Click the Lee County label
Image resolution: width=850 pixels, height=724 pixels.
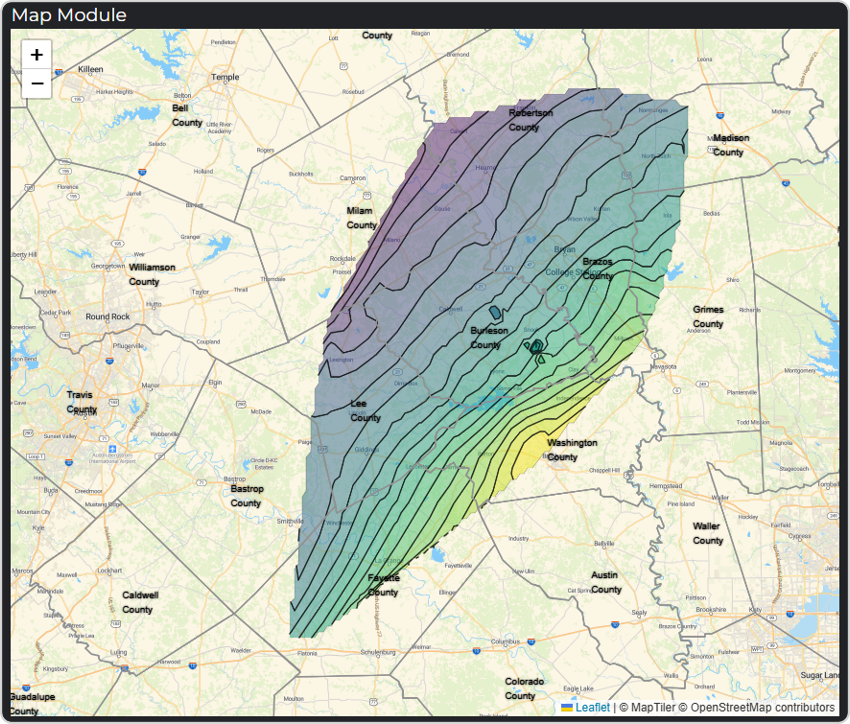tap(365, 410)
